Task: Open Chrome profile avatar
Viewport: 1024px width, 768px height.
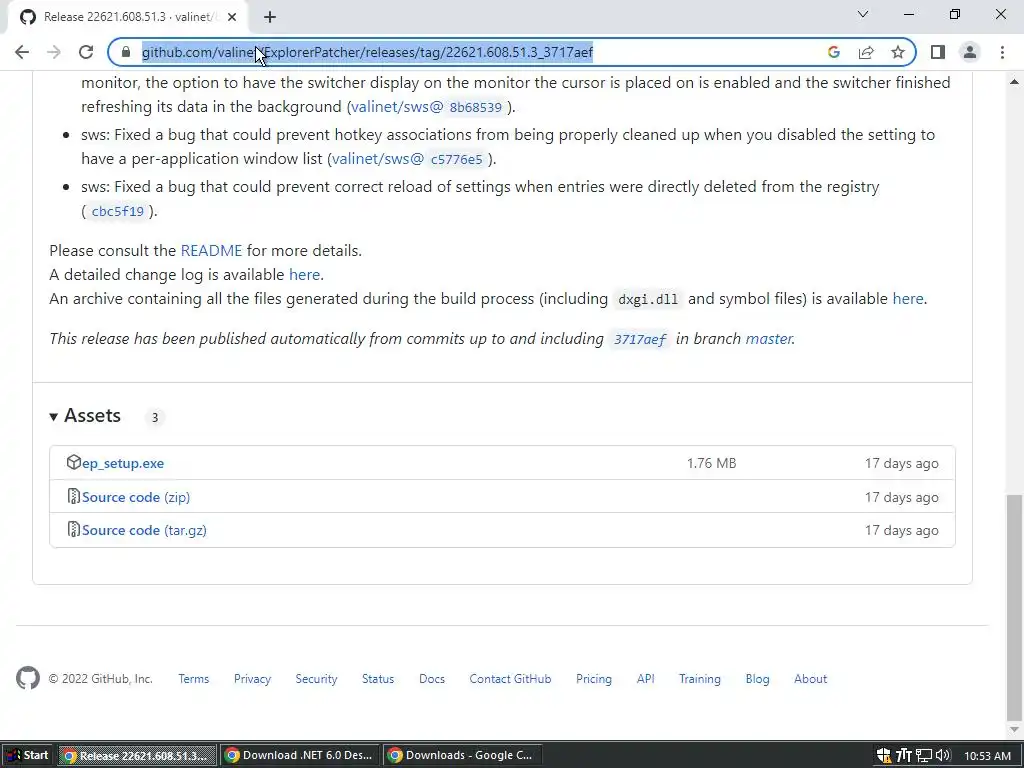Action: pos(970,52)
